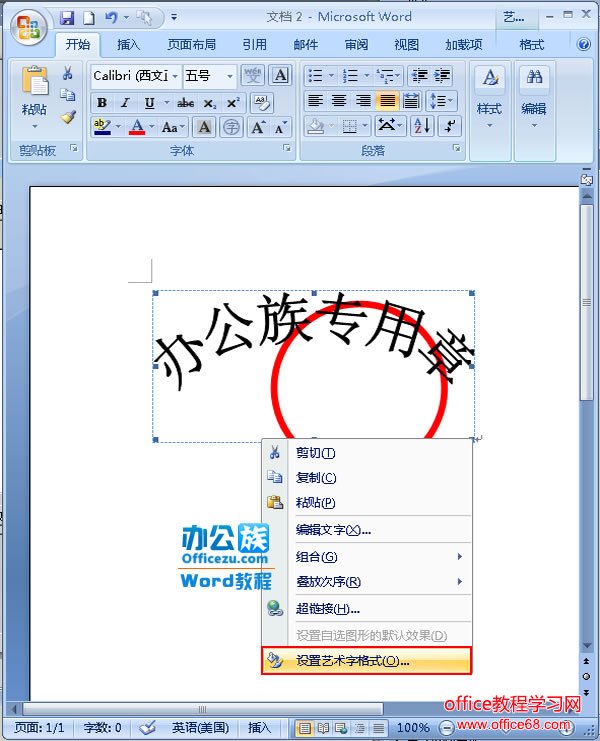
Task: Open the 字体 dialog launcher
Action: point(287,148)
